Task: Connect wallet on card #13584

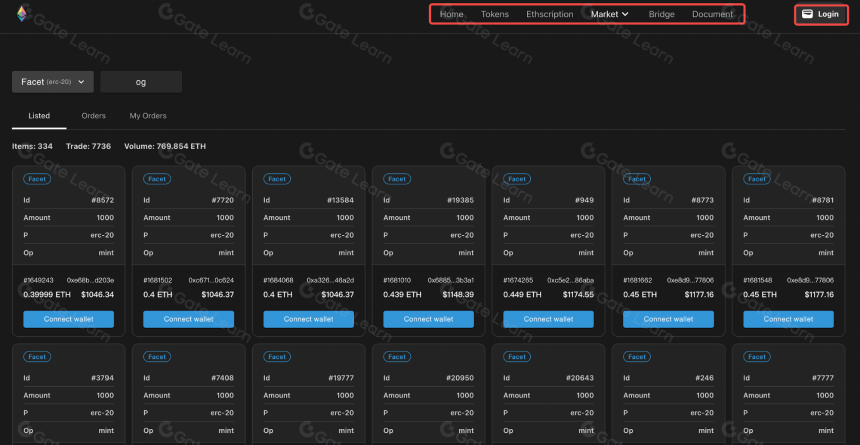Action: coord(308,319)
